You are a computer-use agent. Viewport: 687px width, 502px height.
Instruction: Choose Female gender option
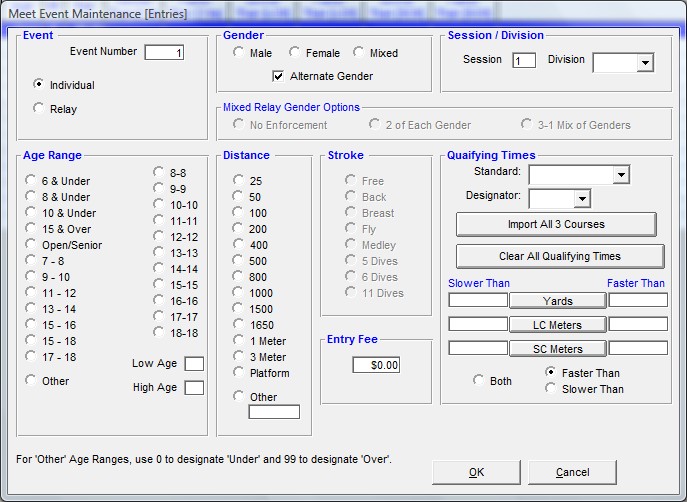295,53
